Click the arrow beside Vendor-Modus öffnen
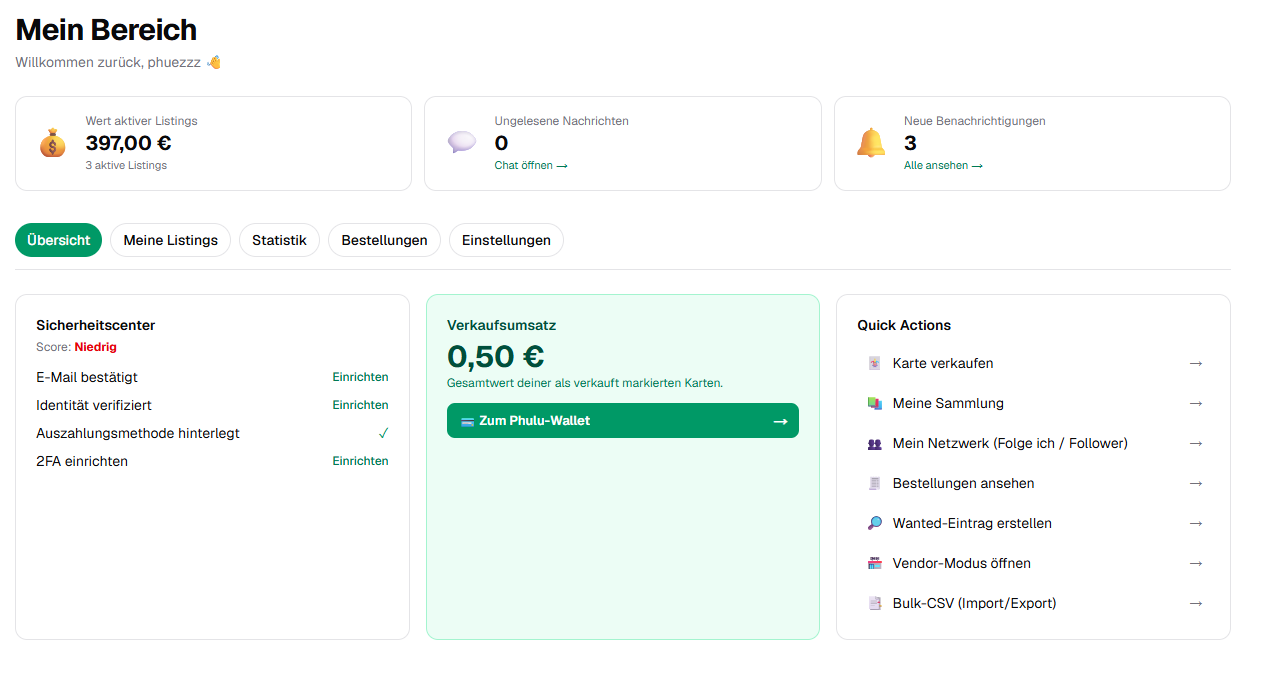1274x684 pixels. pos(1196,563)
